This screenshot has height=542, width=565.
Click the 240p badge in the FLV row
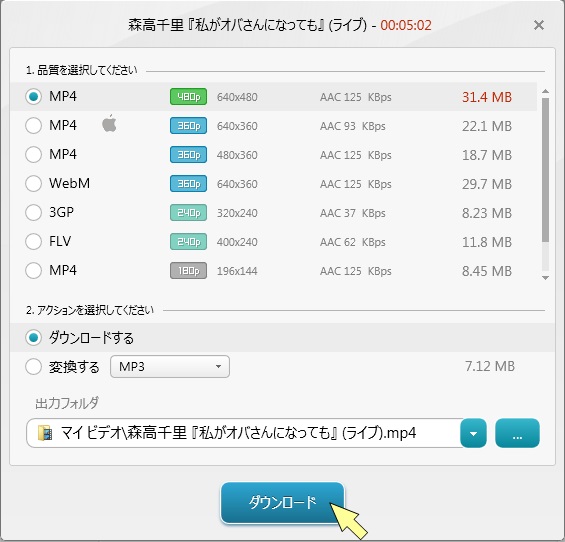(x=188, y=241)
